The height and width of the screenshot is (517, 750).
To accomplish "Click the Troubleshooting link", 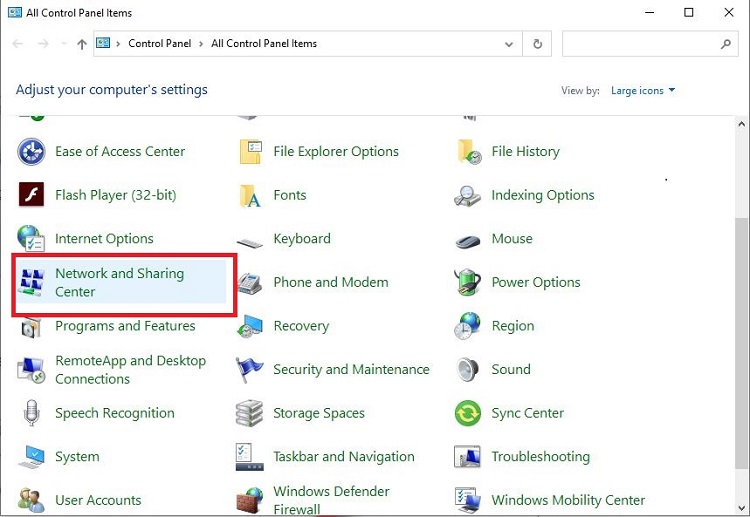I will click(540, 457).
